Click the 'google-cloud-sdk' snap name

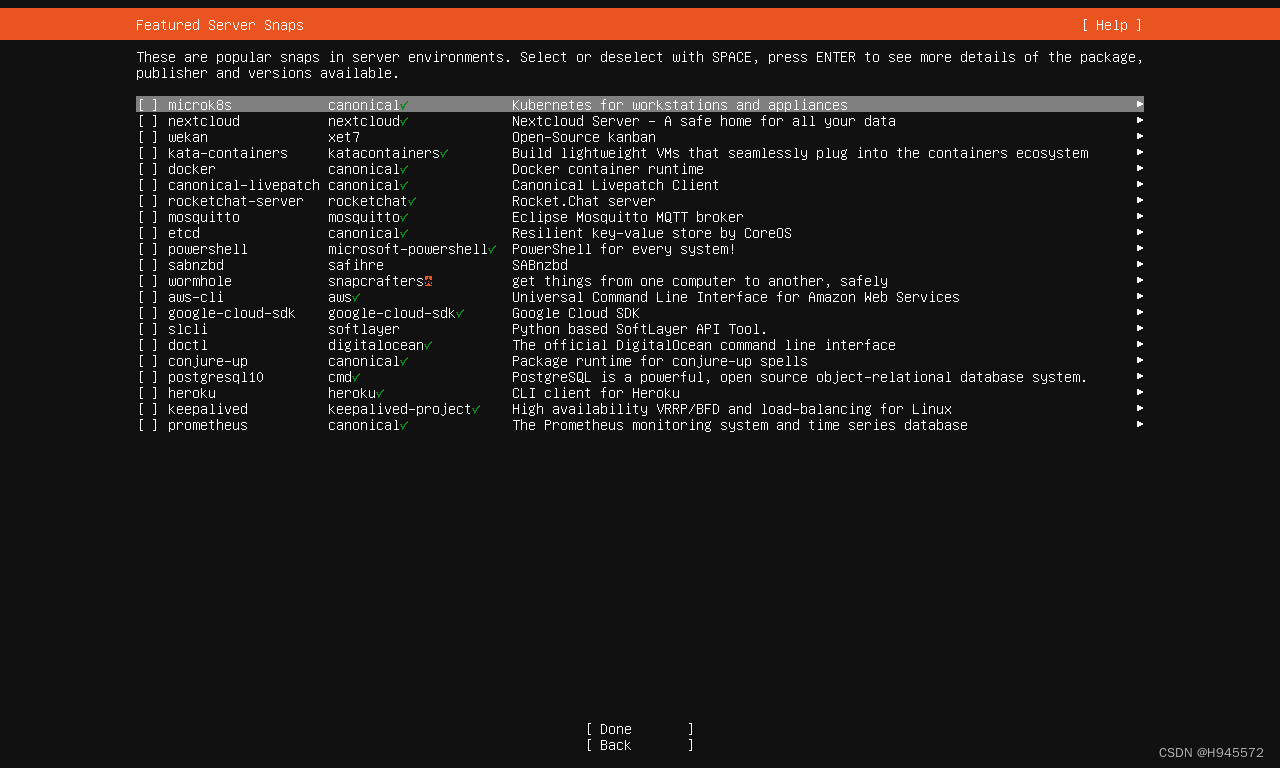coord(232,313)
